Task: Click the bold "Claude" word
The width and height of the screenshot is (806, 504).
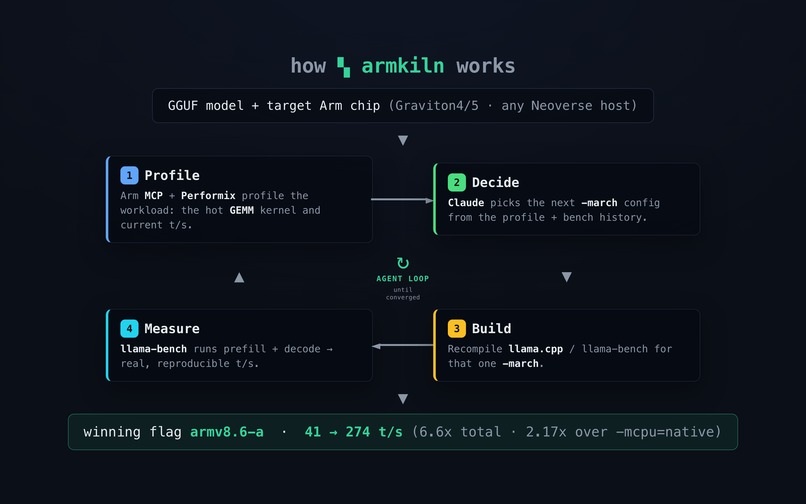Action: click(x=466, y=203)
